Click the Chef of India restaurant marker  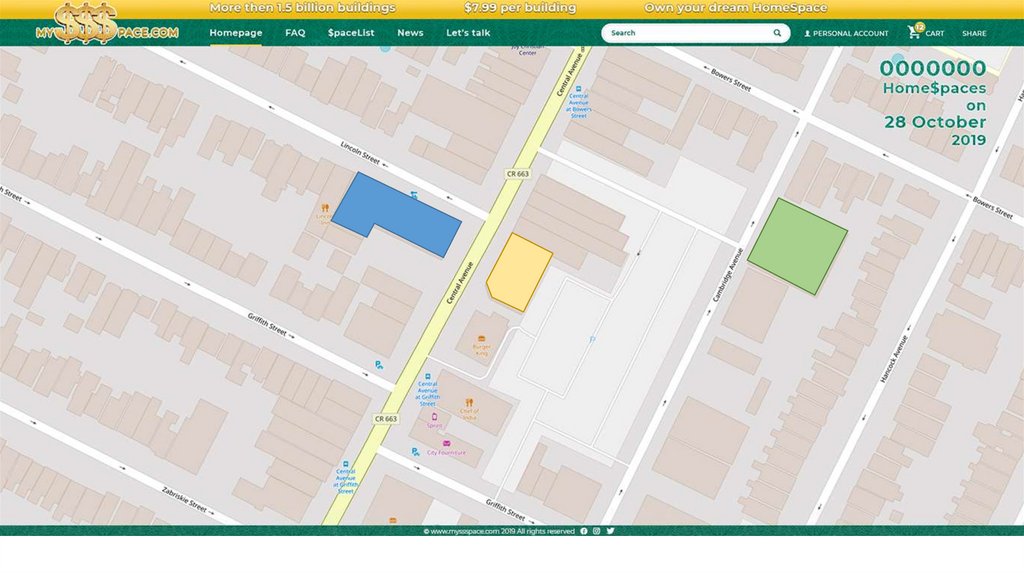[469, 402]
